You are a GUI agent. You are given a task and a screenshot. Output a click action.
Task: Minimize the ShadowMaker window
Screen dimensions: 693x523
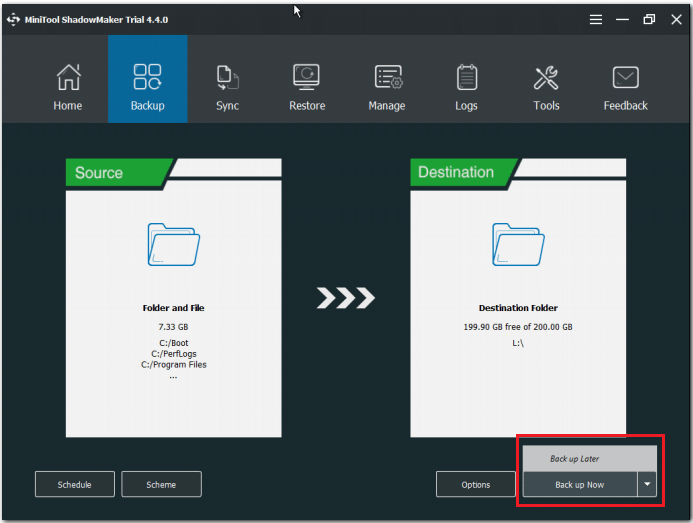point(622,19)
